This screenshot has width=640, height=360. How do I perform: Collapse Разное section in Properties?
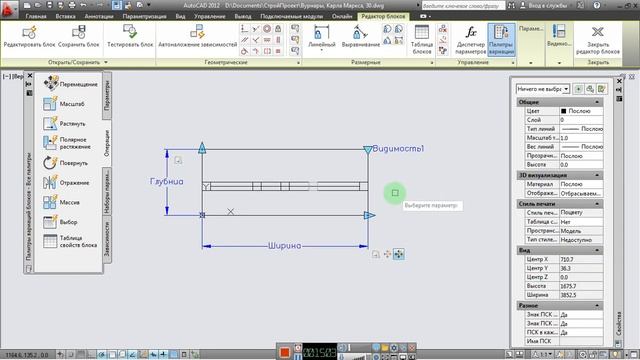point(598,305)
